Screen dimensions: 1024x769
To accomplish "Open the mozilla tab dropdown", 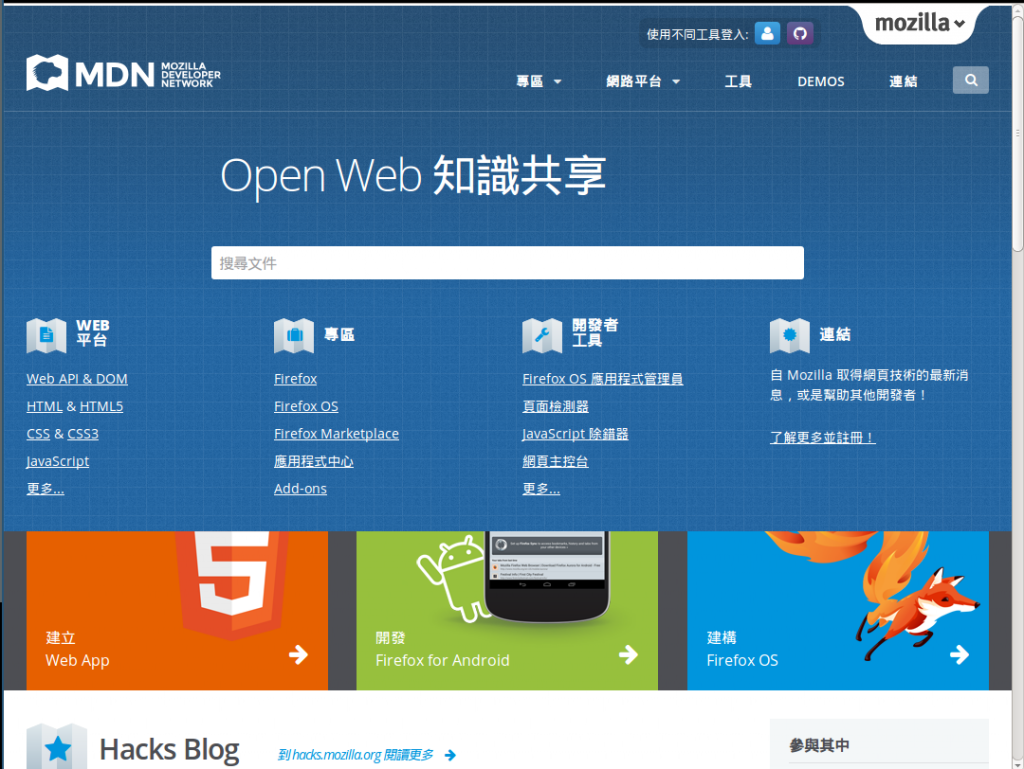I will (x=920, y=24).
